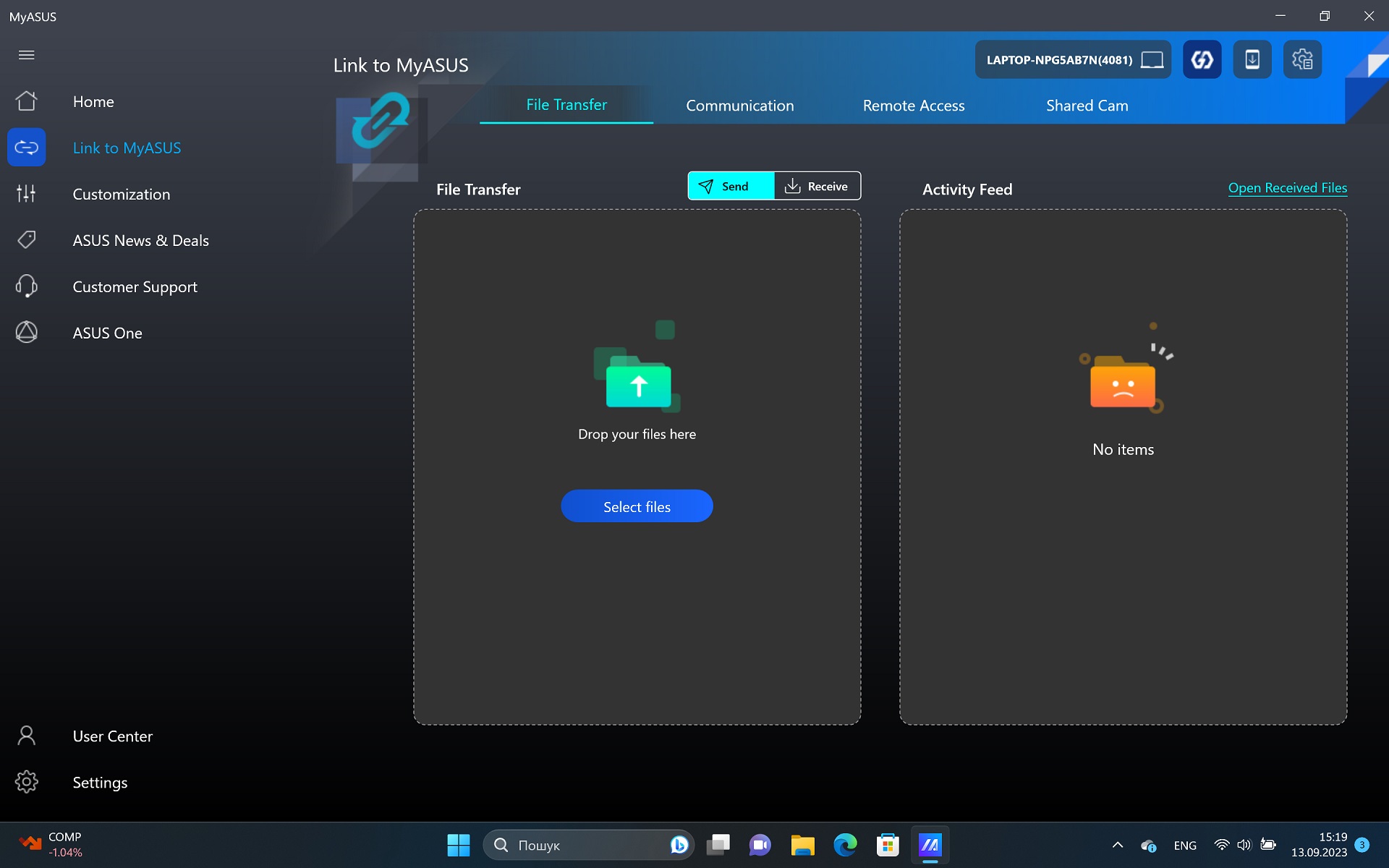The height and width of the screenshot is (868, 1389).
Task: Open Link to MyASUS settings gear icon
Action: [1302, 59]
